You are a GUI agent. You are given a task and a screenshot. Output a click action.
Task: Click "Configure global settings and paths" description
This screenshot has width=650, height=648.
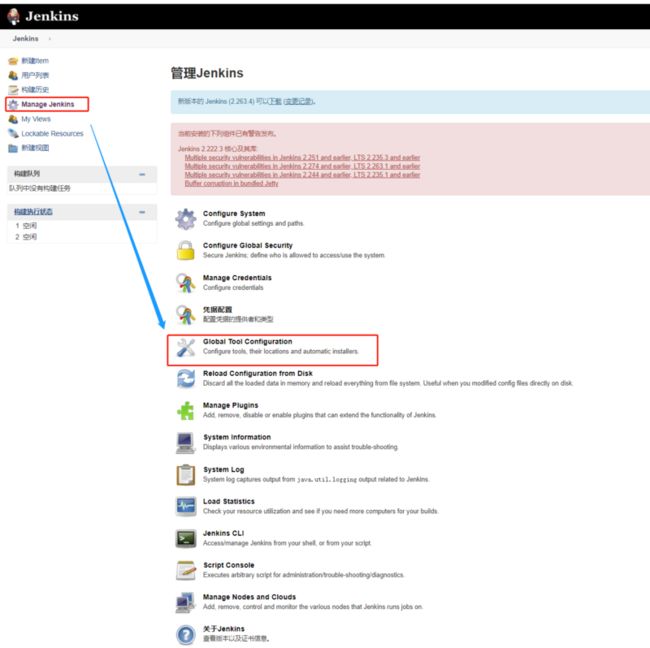tap(253, 223)
